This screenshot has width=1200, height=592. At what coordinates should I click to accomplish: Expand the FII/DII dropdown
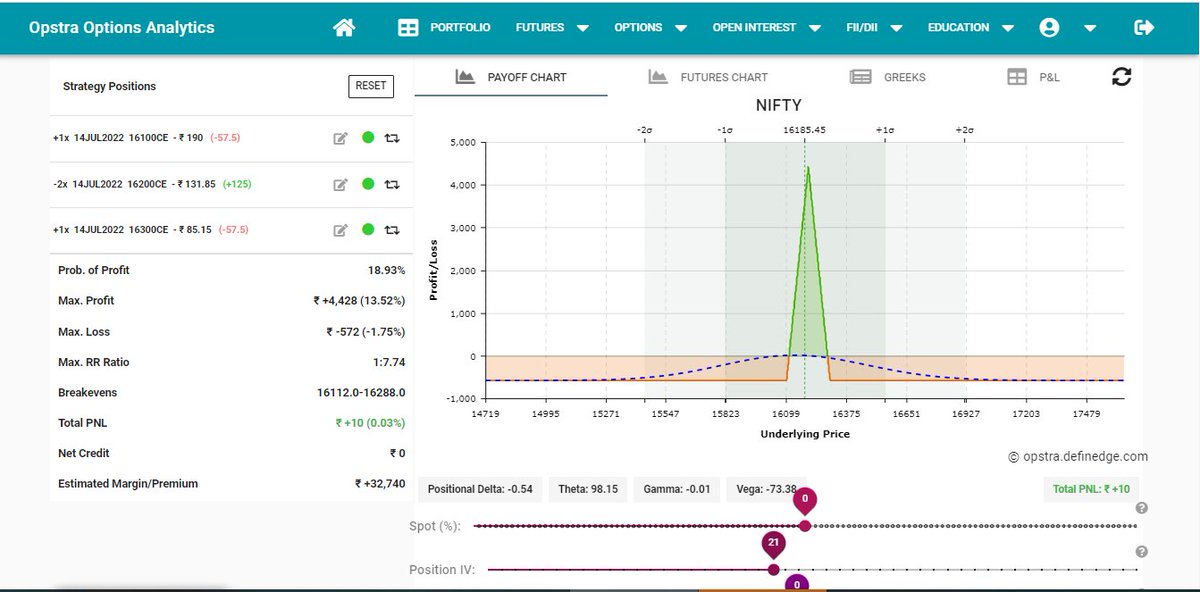pyautogui.click(x=896, y=29)
